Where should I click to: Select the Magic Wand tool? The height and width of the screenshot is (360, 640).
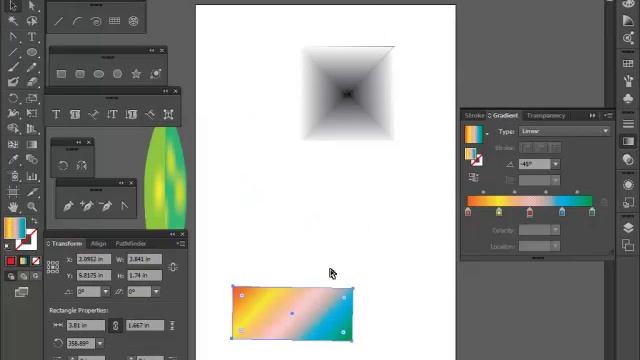coord(13,20)
